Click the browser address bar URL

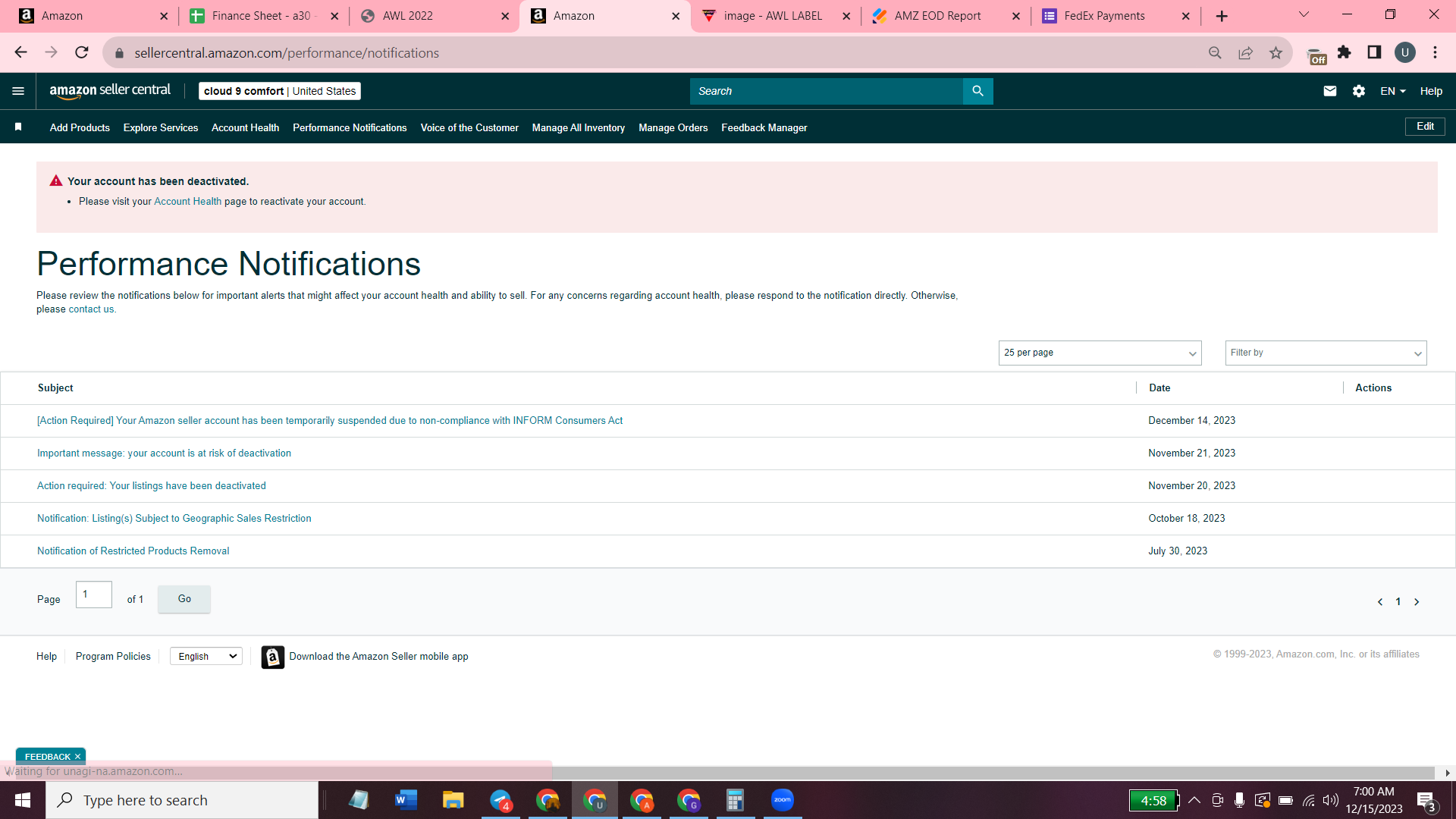pyautogui.click(x=287, y=53)
